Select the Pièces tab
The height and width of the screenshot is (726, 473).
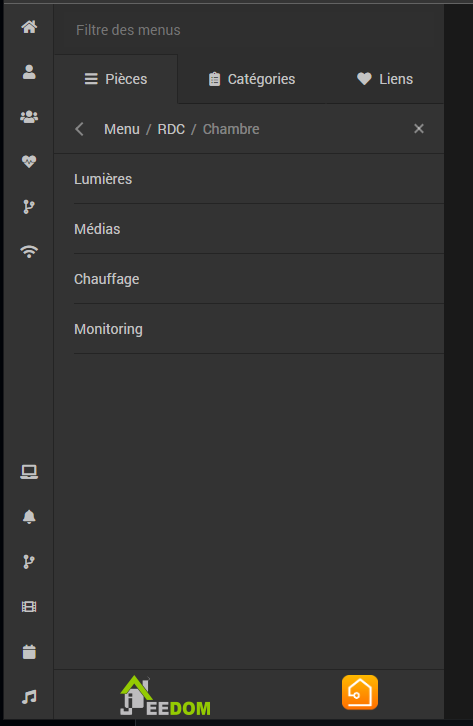point(116,79)
